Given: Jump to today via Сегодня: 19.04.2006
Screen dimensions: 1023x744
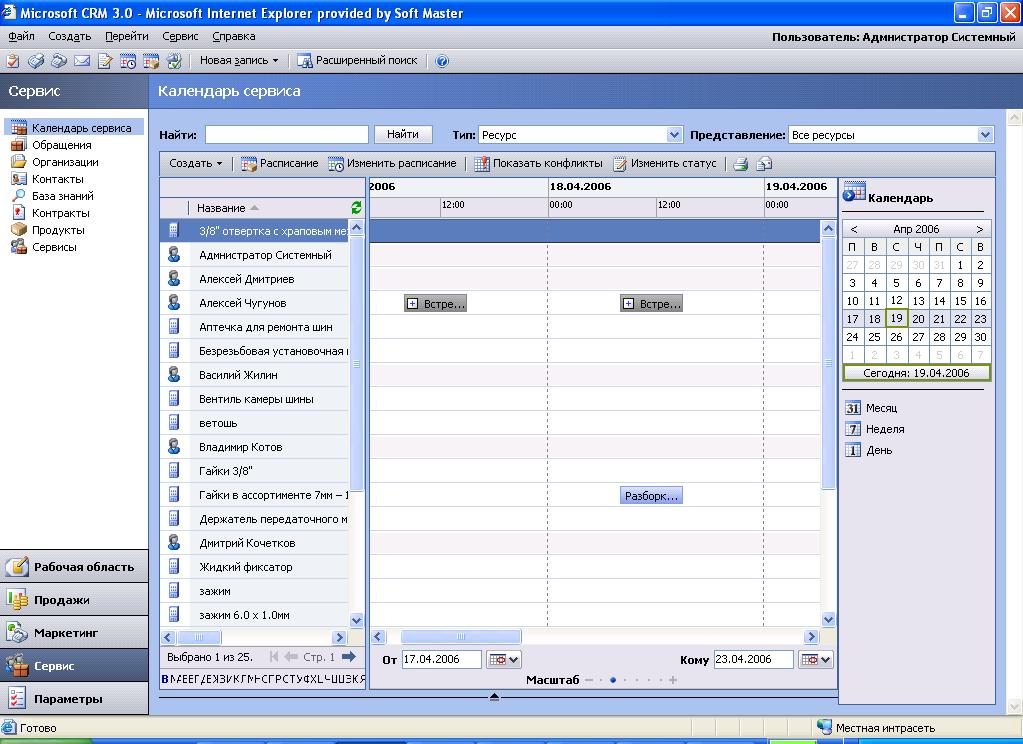Looking at the screenshot, I should (x=916, y=373).
